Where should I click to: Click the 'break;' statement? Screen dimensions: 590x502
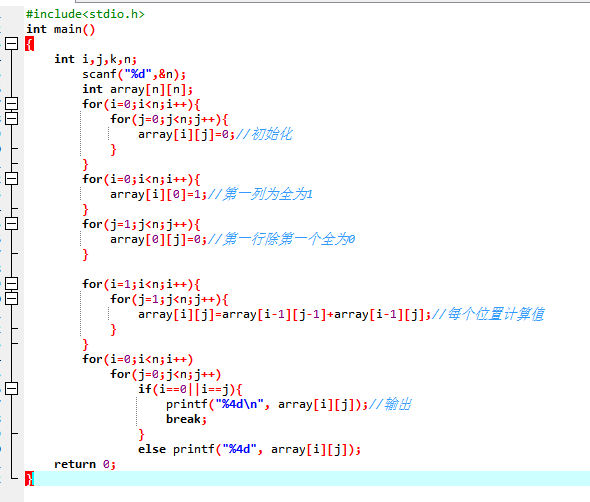186,419
